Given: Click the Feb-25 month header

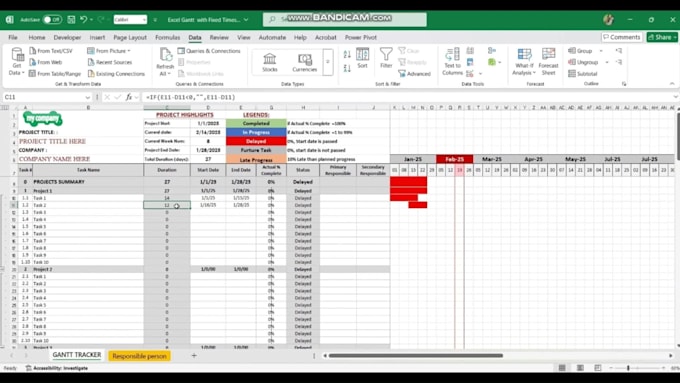Looking at the screenshot, I should tap(454, 159).
